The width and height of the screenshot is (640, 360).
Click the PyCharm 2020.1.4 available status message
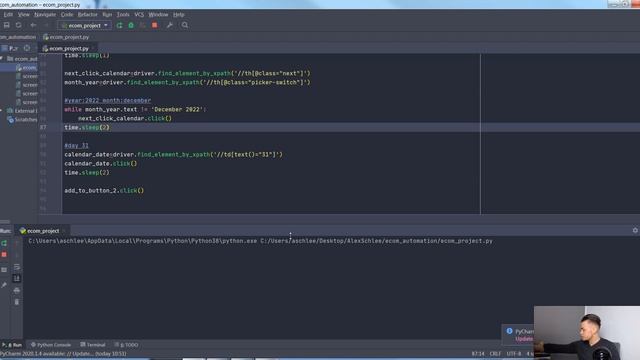[63, 354]
